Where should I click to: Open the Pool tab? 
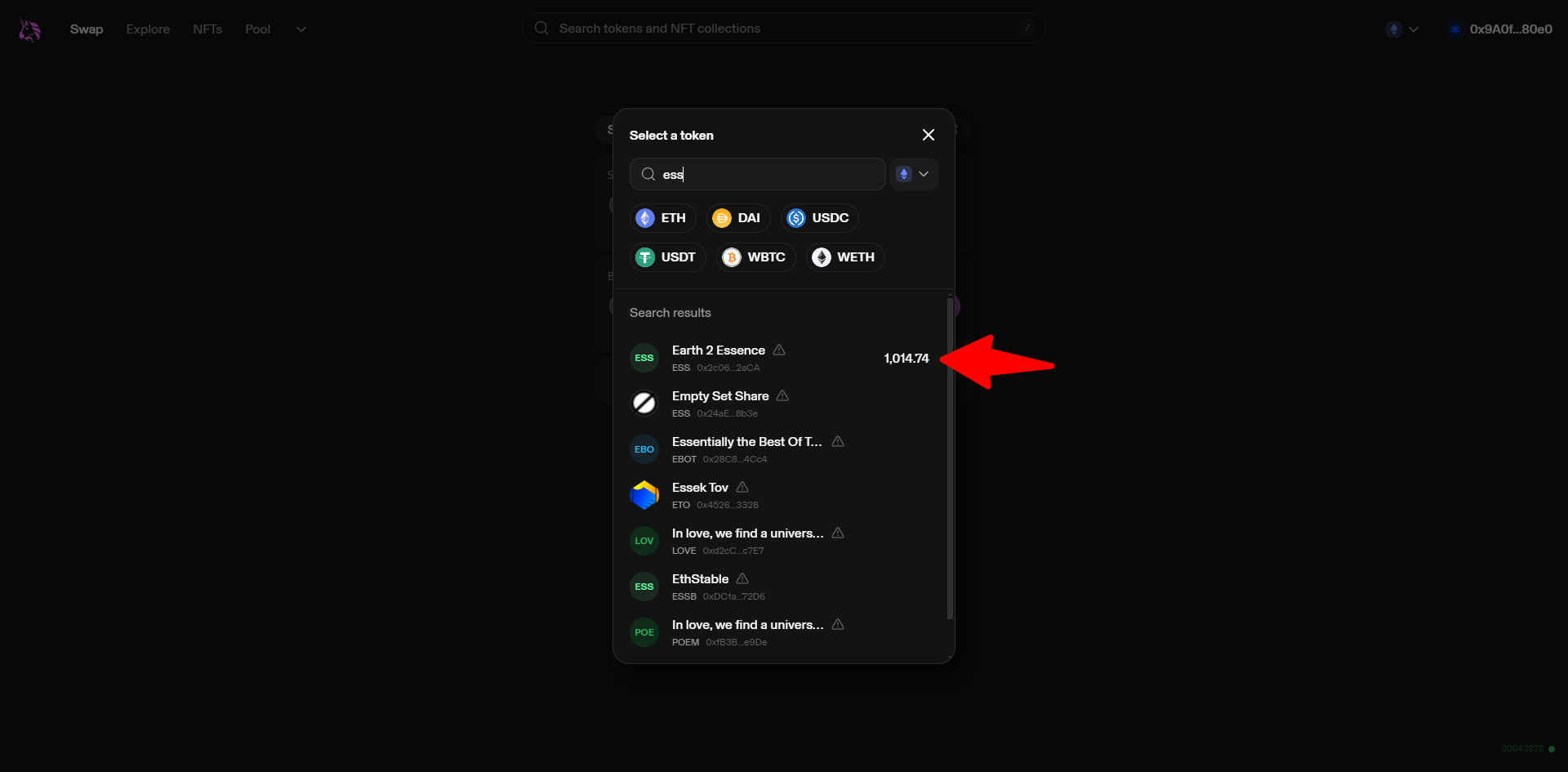[x=257, y=29]
